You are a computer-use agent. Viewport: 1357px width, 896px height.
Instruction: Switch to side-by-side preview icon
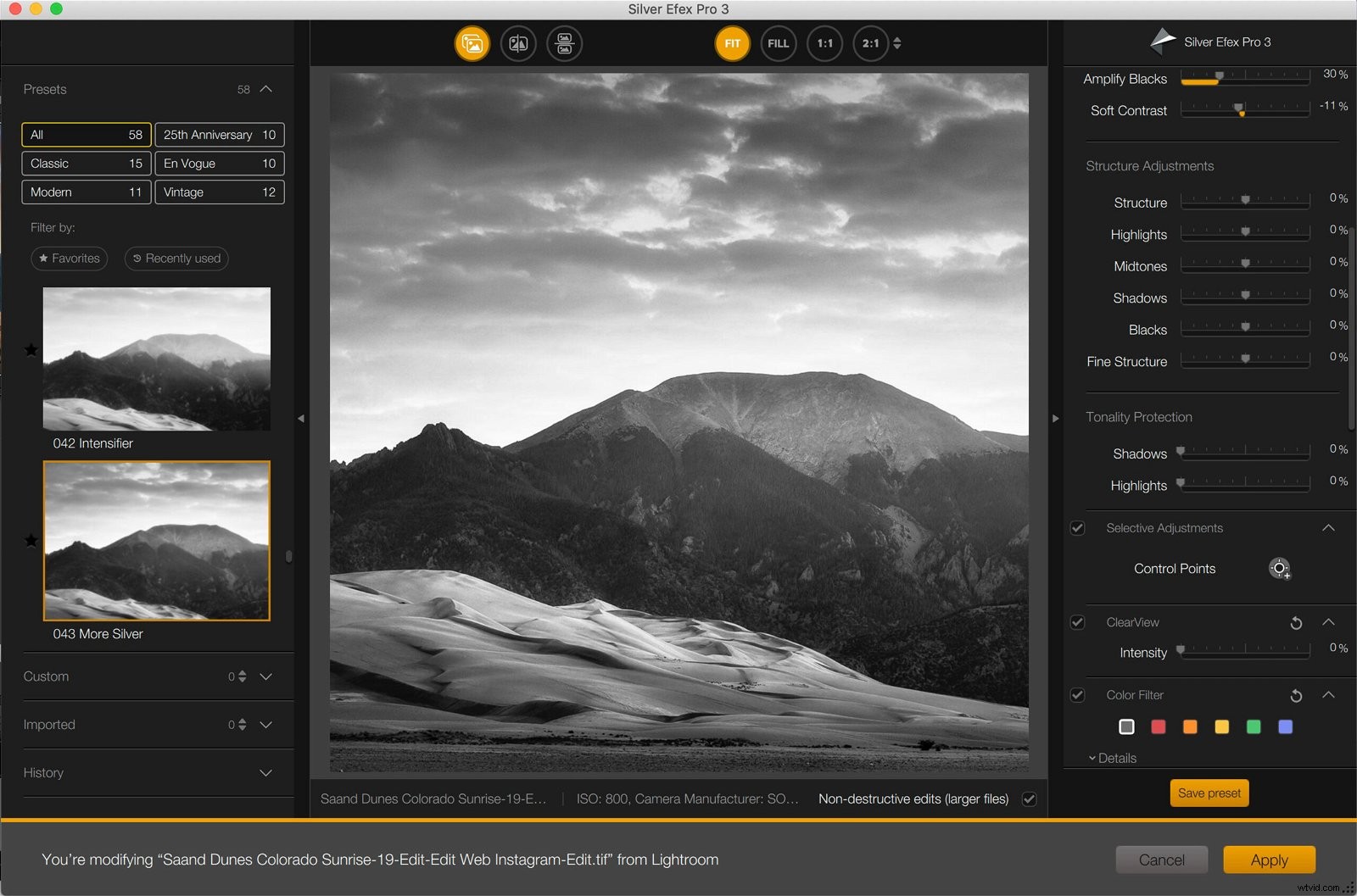pyautogui.click(x=564, y=43)
